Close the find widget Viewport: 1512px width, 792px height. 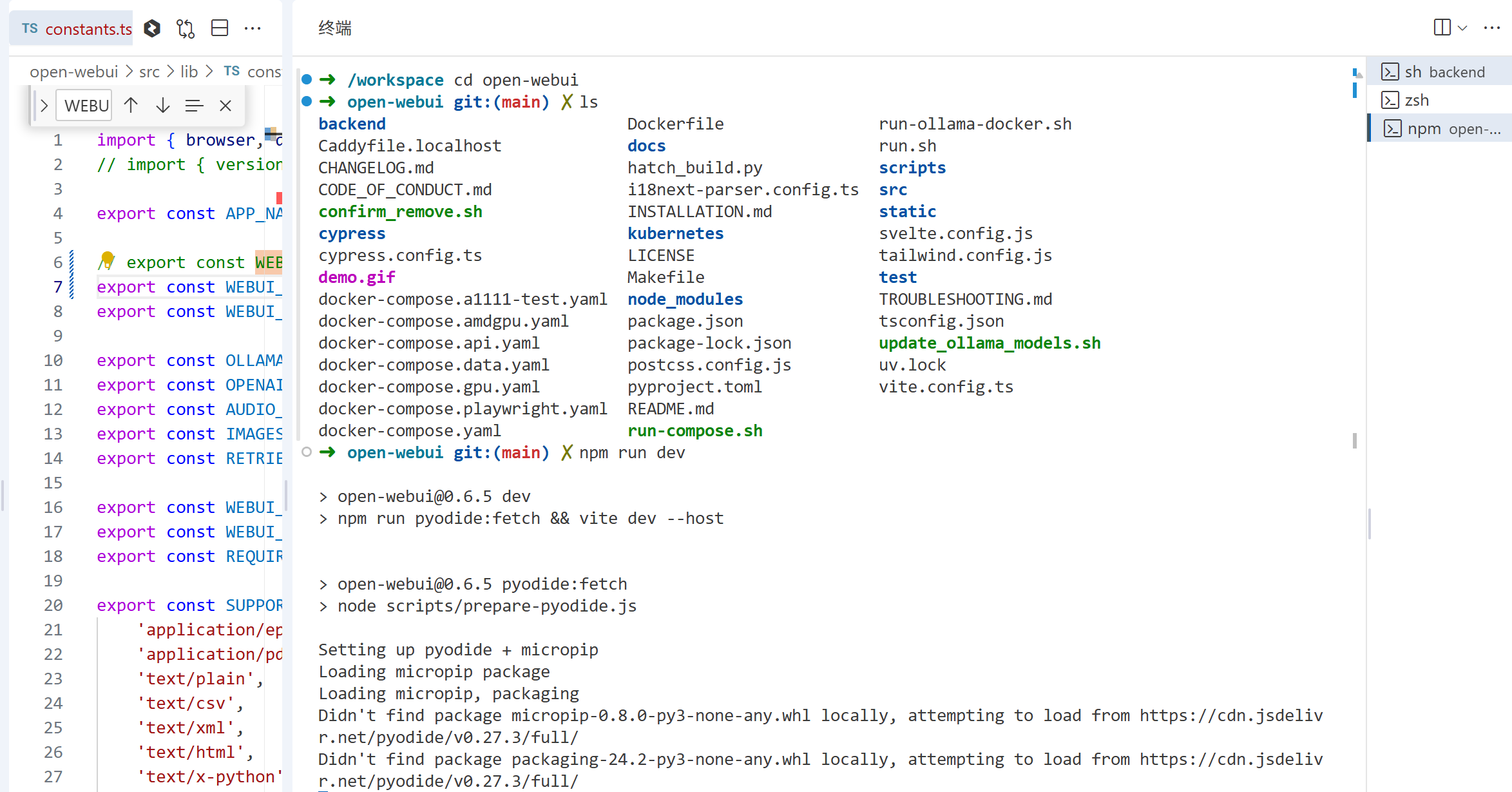(x=225, y=105)
